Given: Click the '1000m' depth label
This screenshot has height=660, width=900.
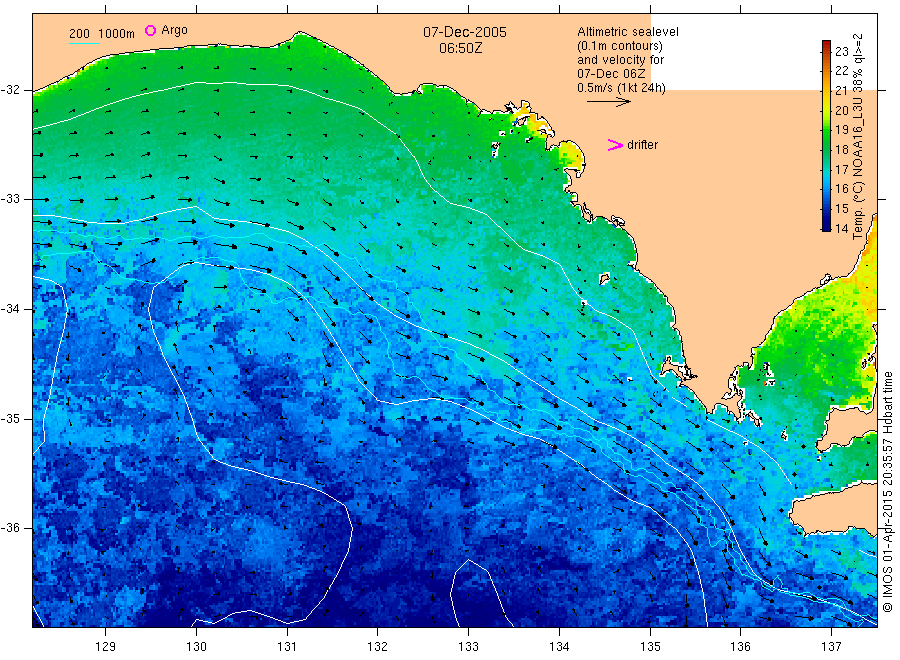Looking at the screenshot, I should pos(116,34).
